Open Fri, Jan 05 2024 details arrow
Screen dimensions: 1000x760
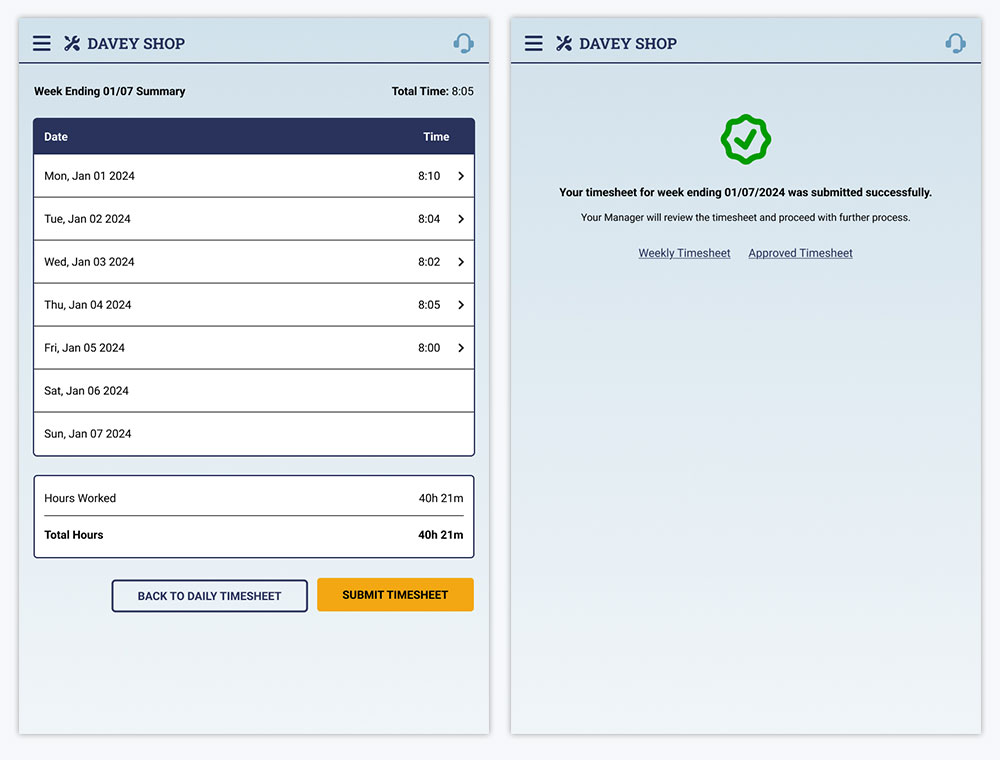pyautogui.click(x=461, y=348)
